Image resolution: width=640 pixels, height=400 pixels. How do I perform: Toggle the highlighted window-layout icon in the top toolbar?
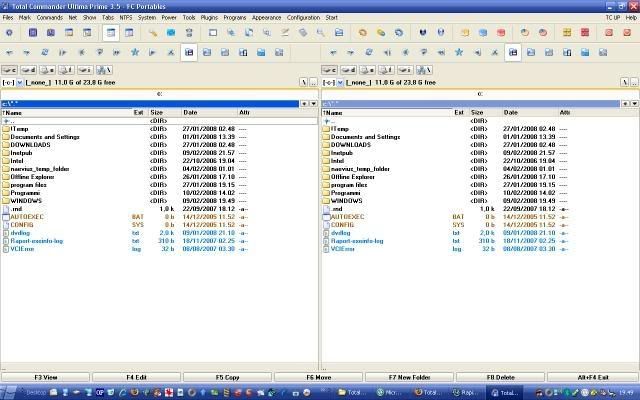(111, 33)
